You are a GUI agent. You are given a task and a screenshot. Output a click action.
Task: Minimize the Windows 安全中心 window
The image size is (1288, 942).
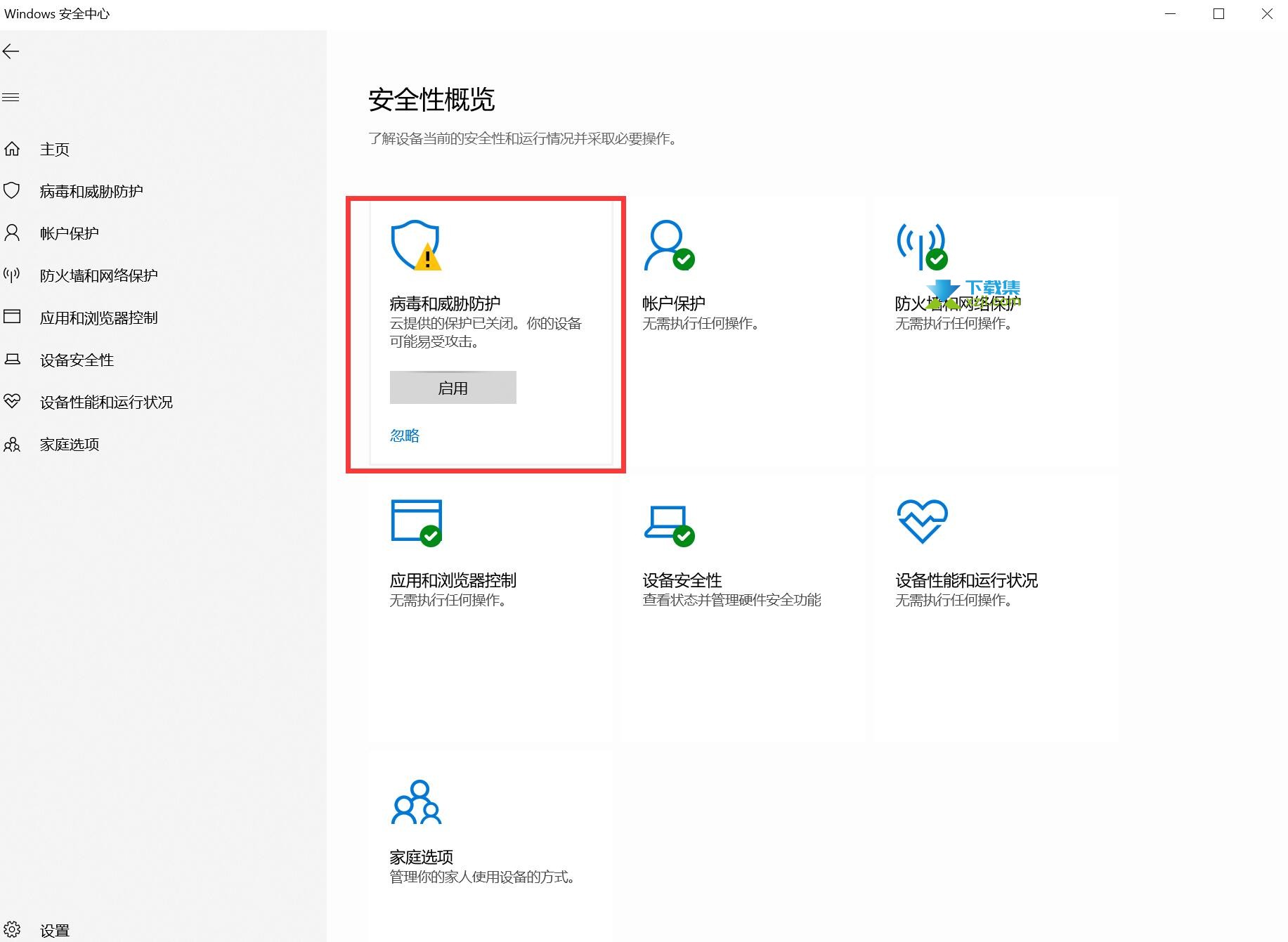point(1170,14)
